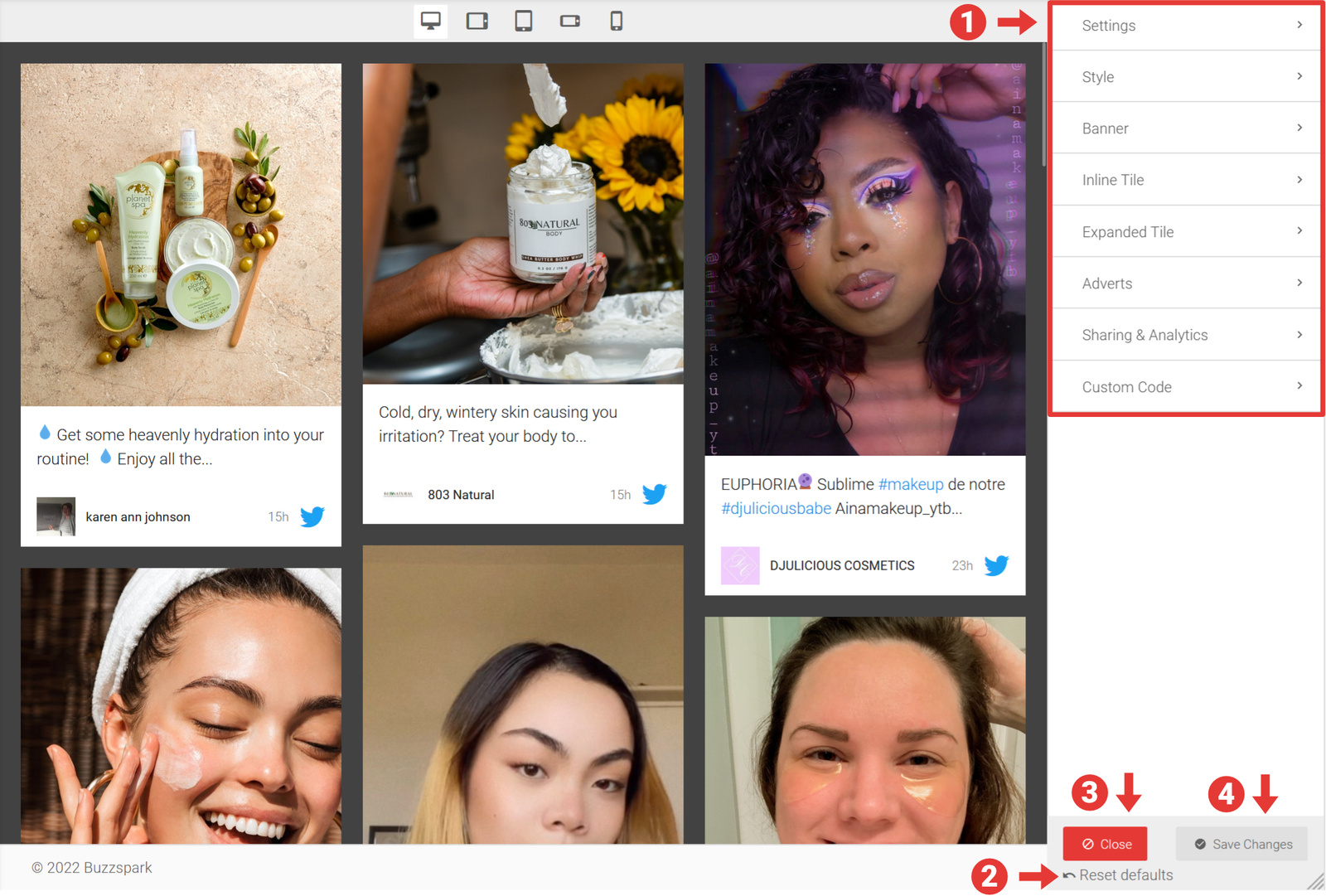This screenshot has height=896, width=1326.
Task: Switch to tablet portrait preview
Action: tap(523, 21)
